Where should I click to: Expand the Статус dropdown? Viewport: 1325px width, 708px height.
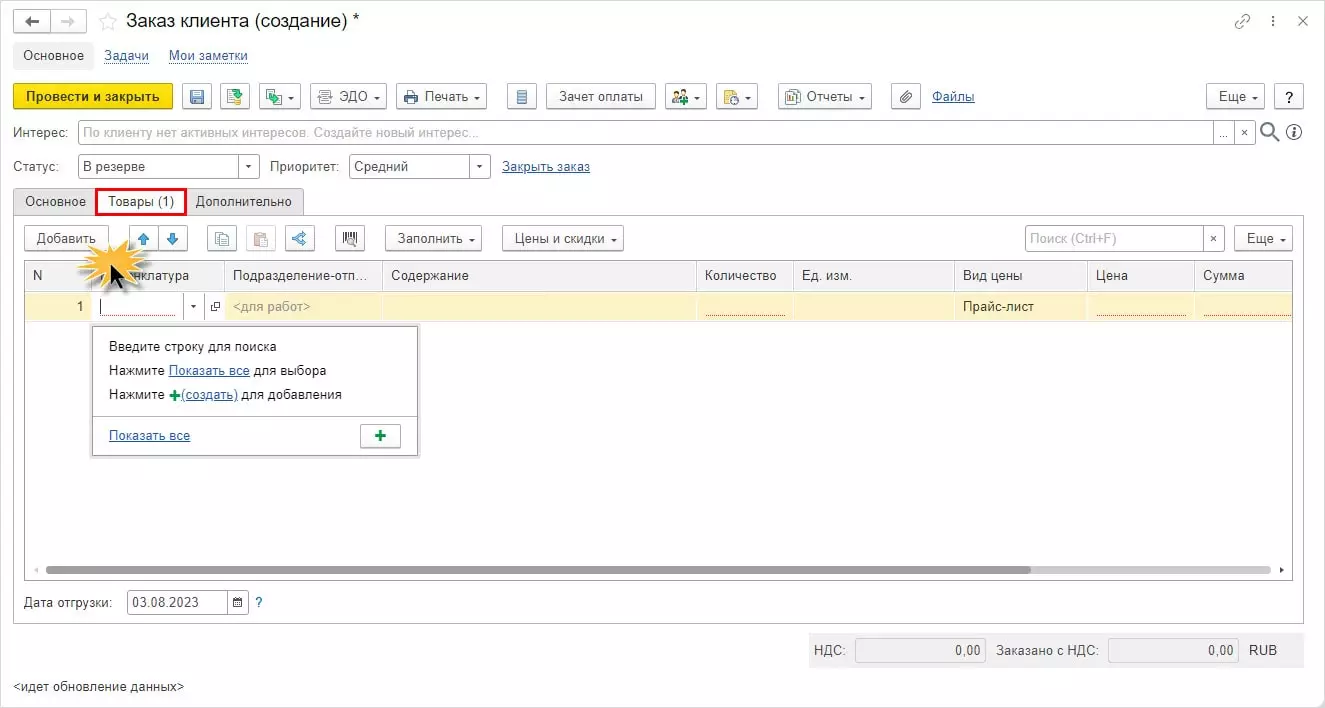pos(249,167)
